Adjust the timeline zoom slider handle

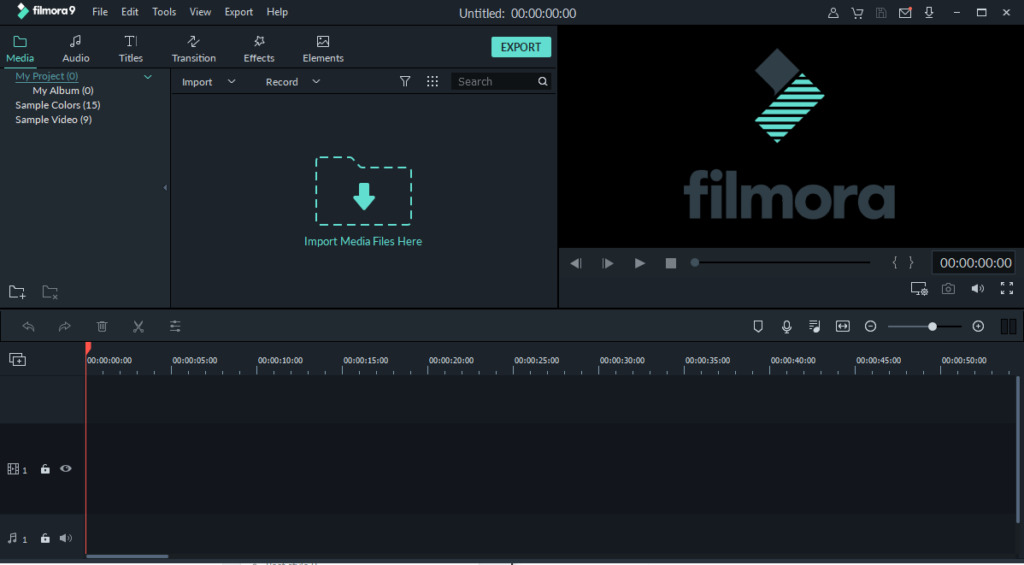click(932, 326)
